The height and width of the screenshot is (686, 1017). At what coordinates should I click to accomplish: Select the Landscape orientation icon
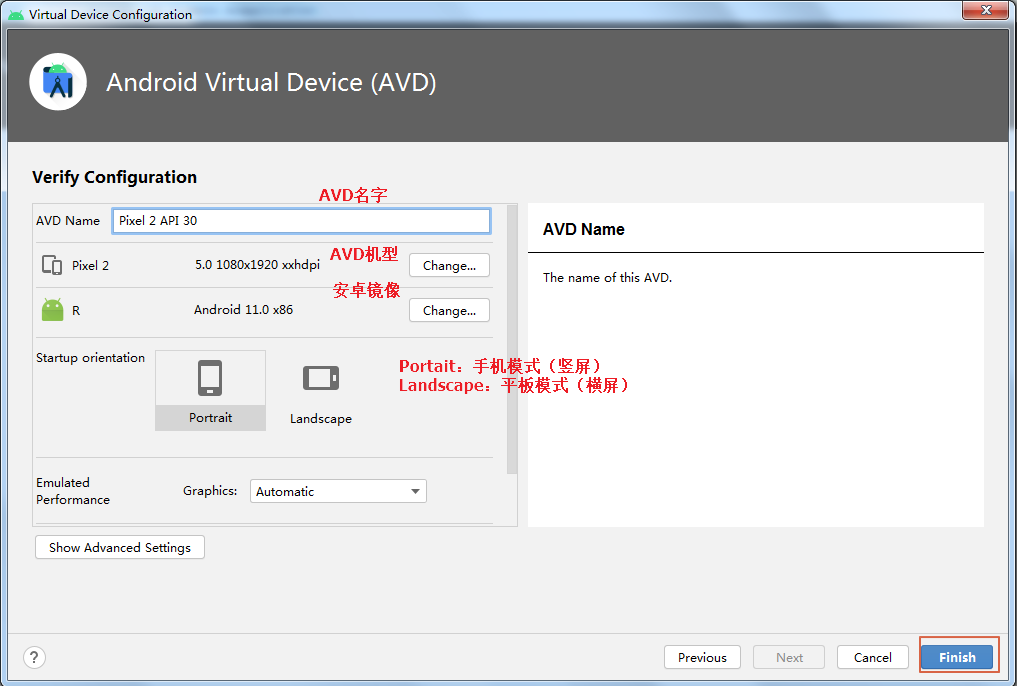tap(320, 377)
